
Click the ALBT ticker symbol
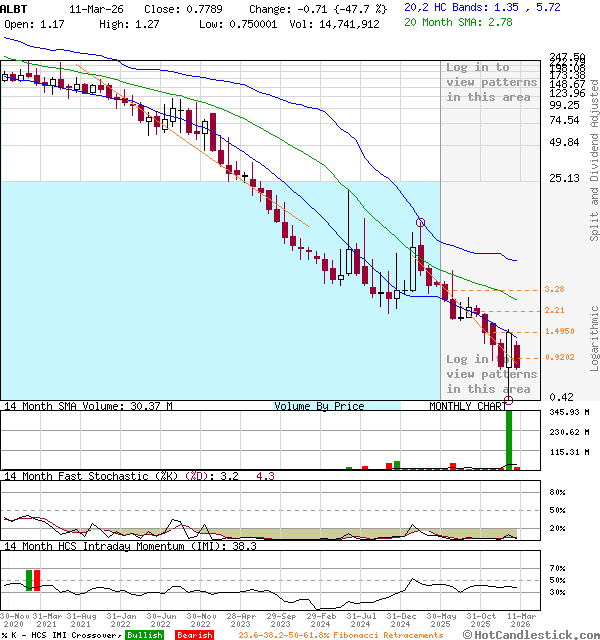pyautogui.click(x=16, y=7)
